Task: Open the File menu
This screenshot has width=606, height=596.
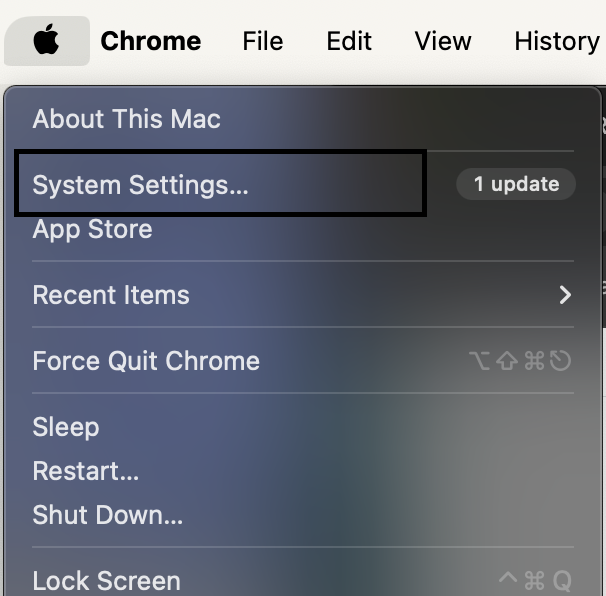Action: click(x=263, y=41)
